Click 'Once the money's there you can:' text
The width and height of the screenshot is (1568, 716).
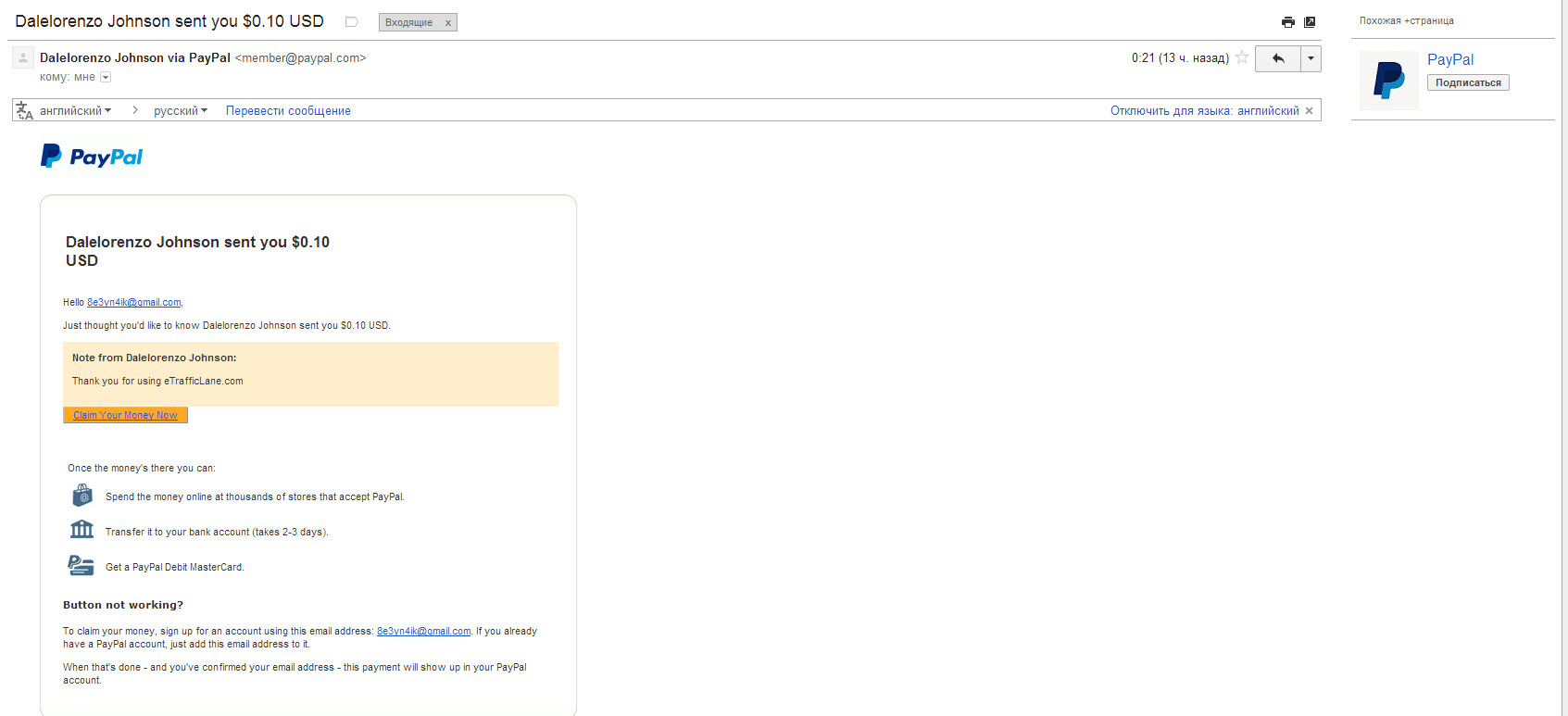click(142, 469)
